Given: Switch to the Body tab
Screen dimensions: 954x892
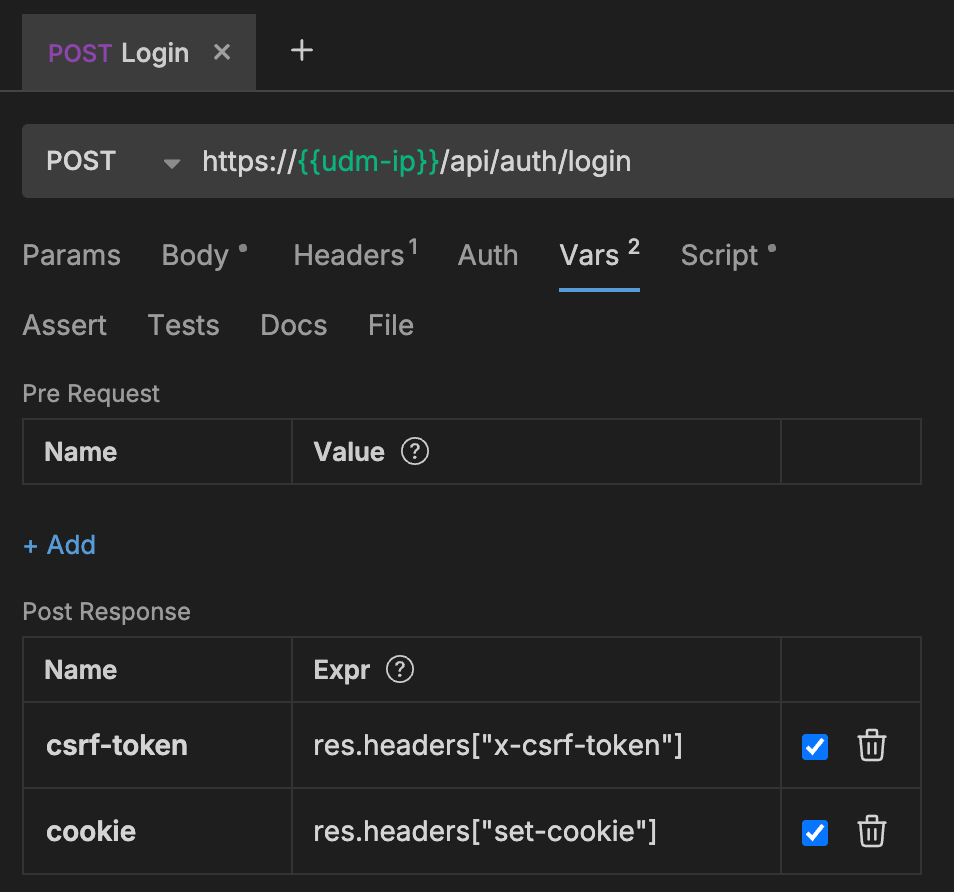Looking at the screenshot, I should (196, 256).
